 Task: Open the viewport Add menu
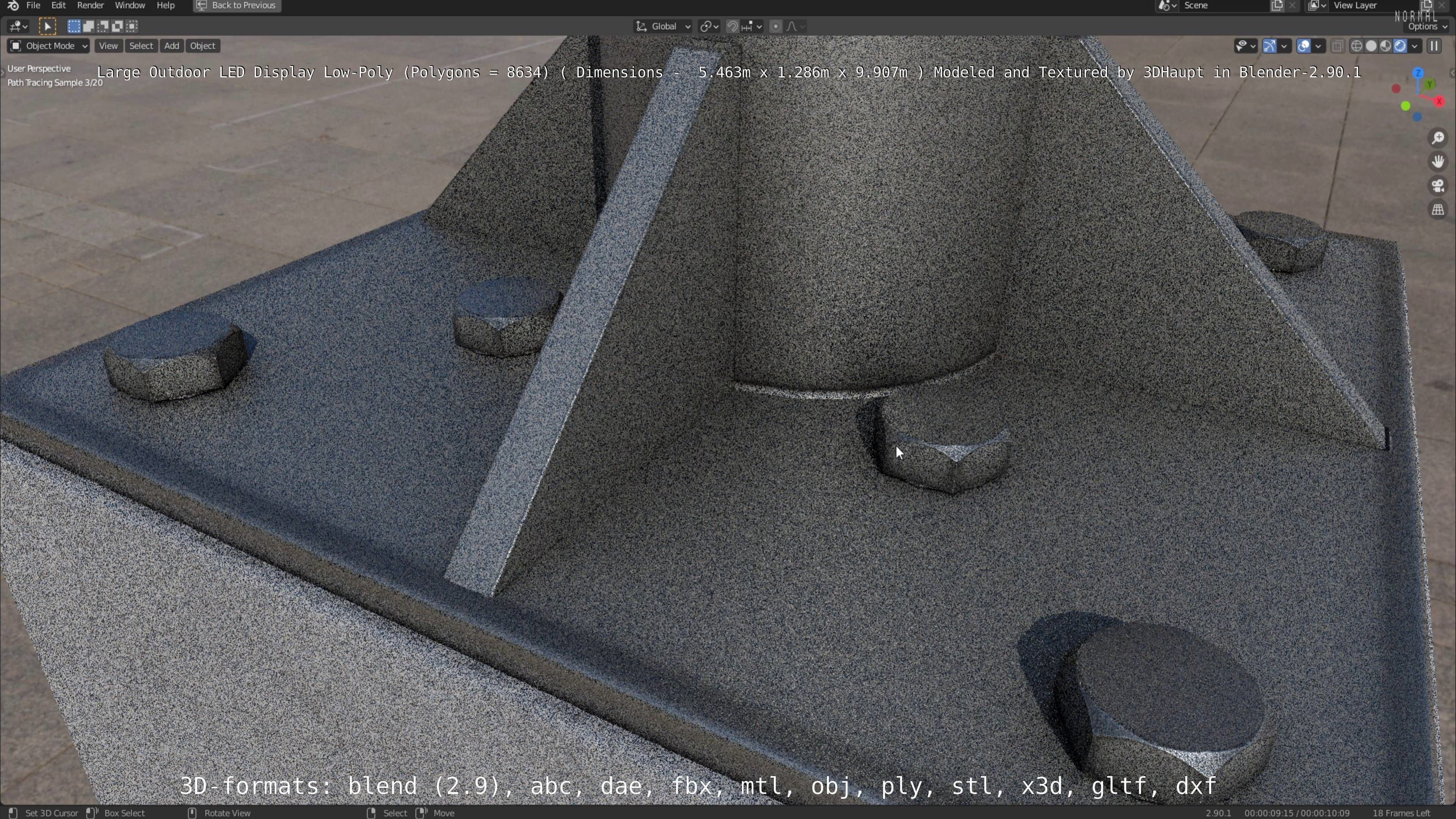[171, 46]
